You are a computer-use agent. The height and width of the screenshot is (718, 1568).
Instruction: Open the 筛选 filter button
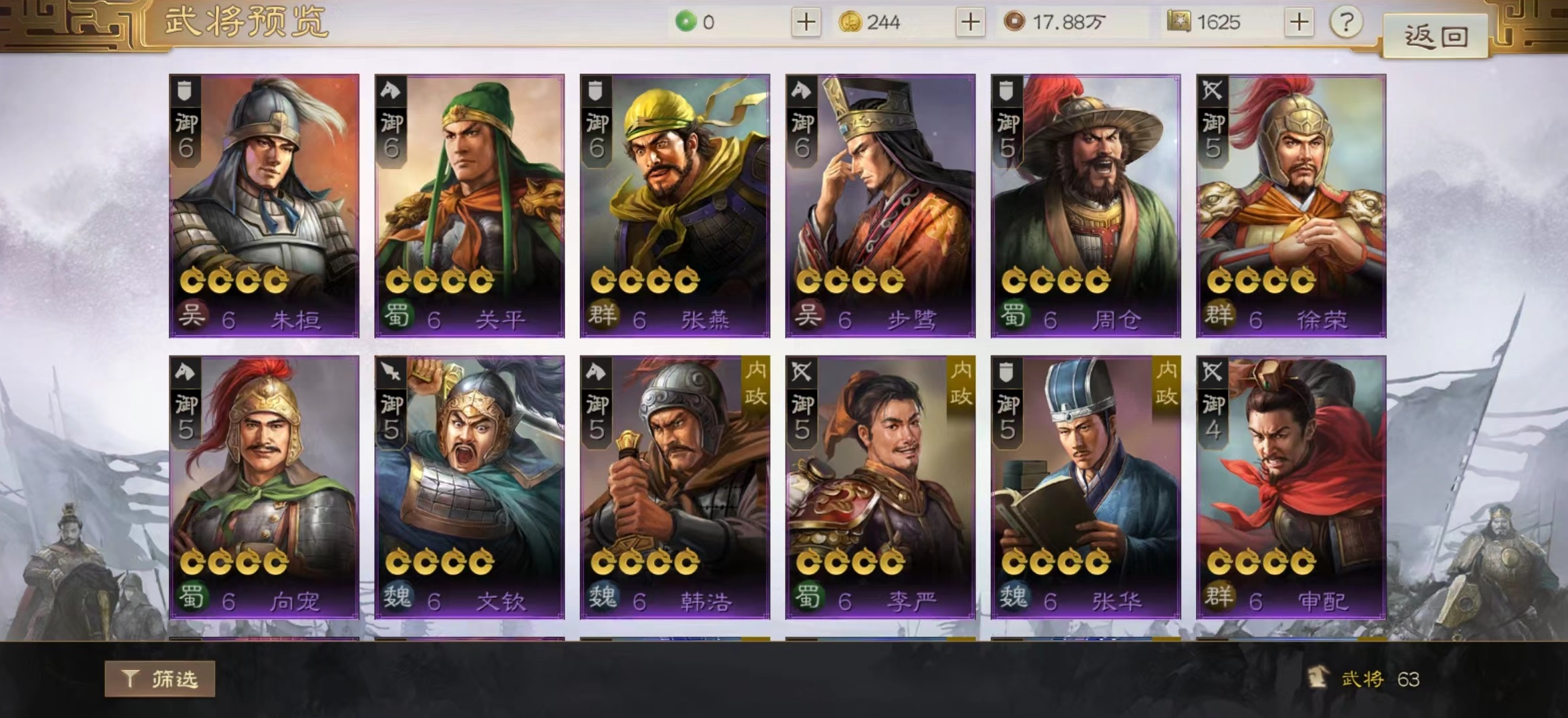tap(160, 679)
